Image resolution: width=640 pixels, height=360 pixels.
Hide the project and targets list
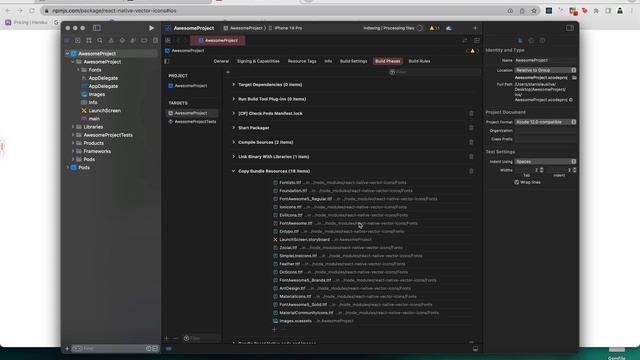pos(167,61)
